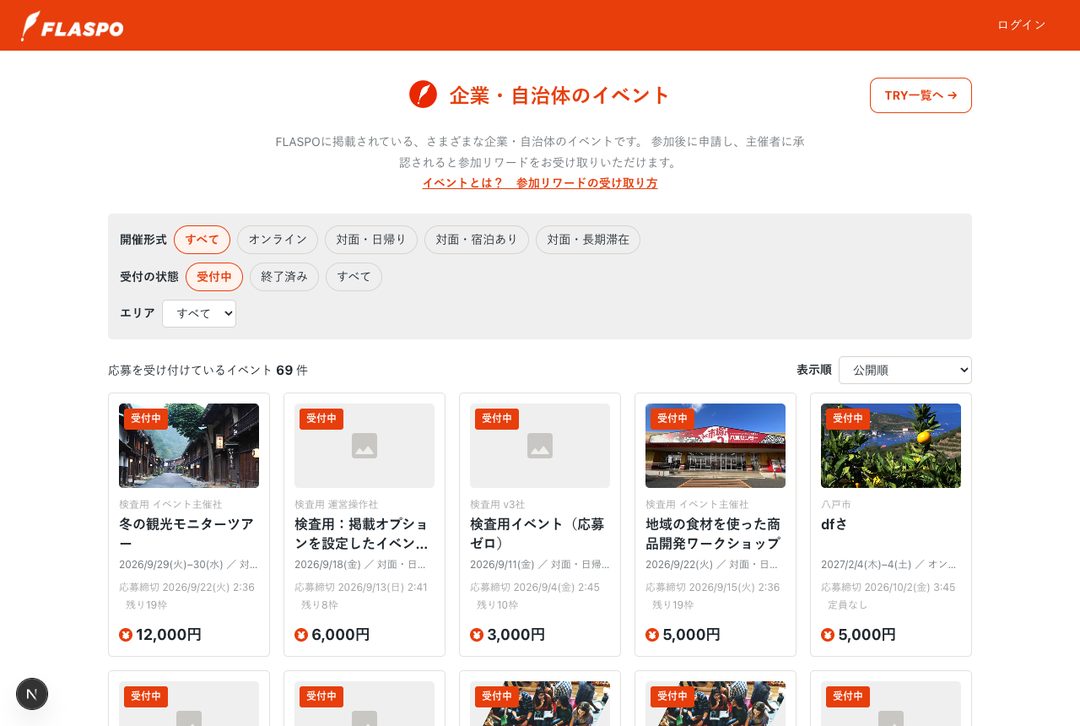Screen dimensions: 1080x726
Task: Click the FLASPO logo in the header
Action: tap(72, 26)
